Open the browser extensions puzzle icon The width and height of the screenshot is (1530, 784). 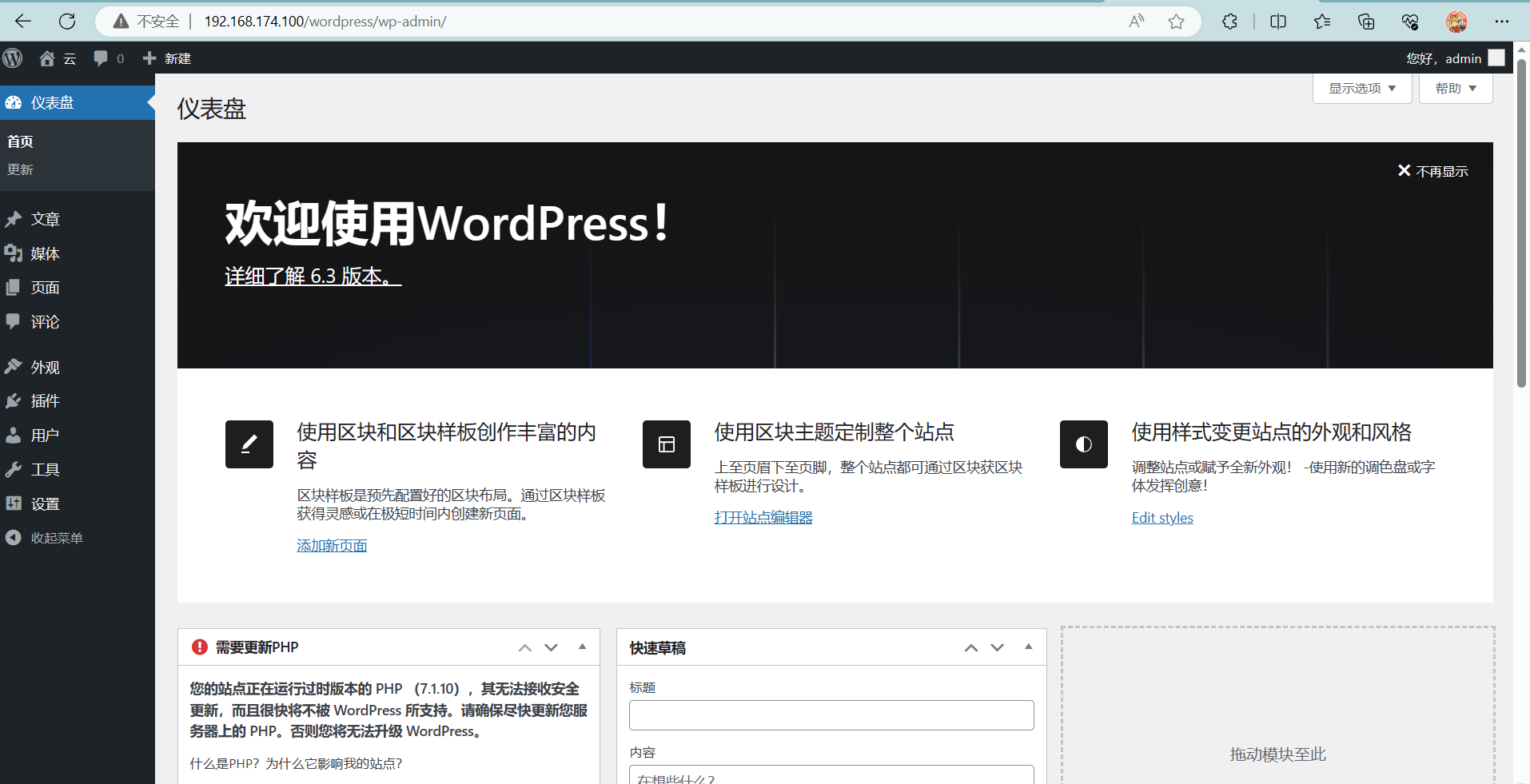[1229, 22]
